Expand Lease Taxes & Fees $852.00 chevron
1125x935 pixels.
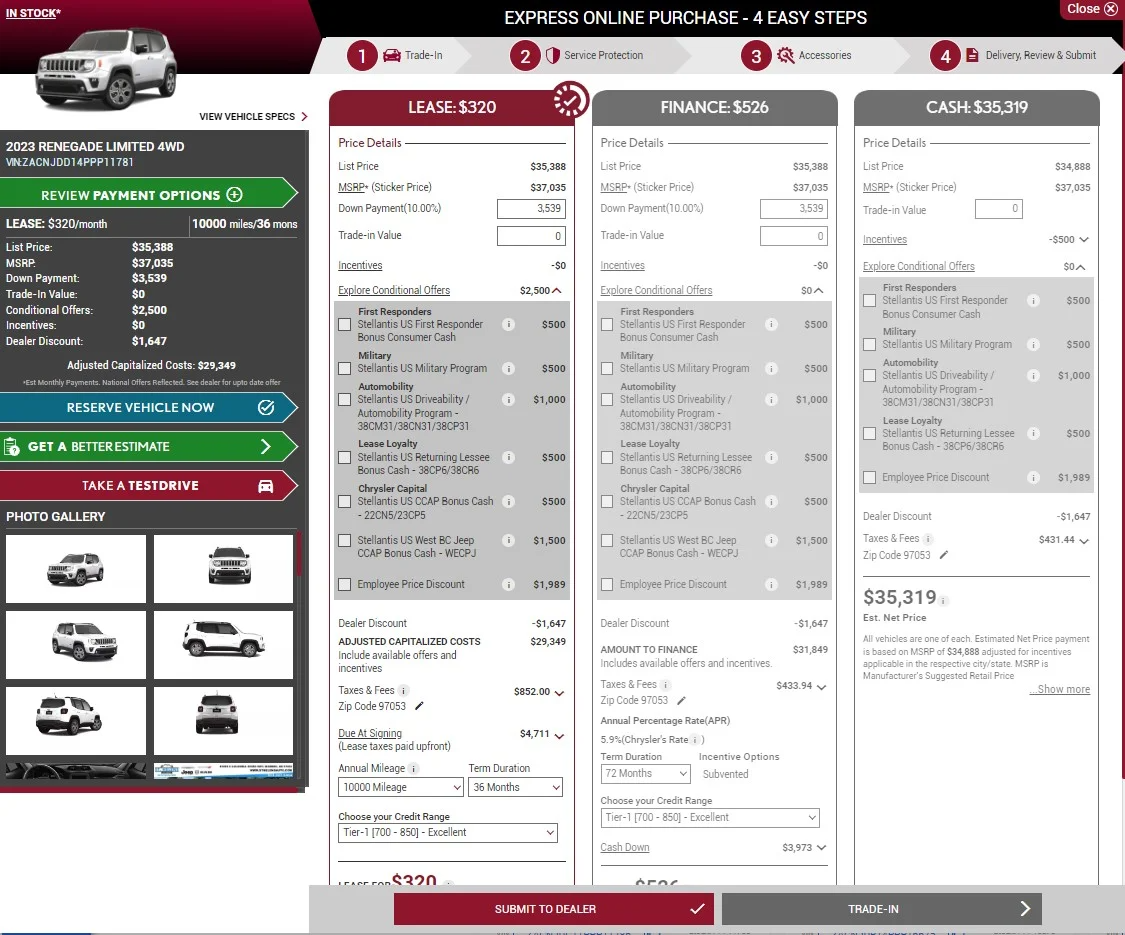560,692
